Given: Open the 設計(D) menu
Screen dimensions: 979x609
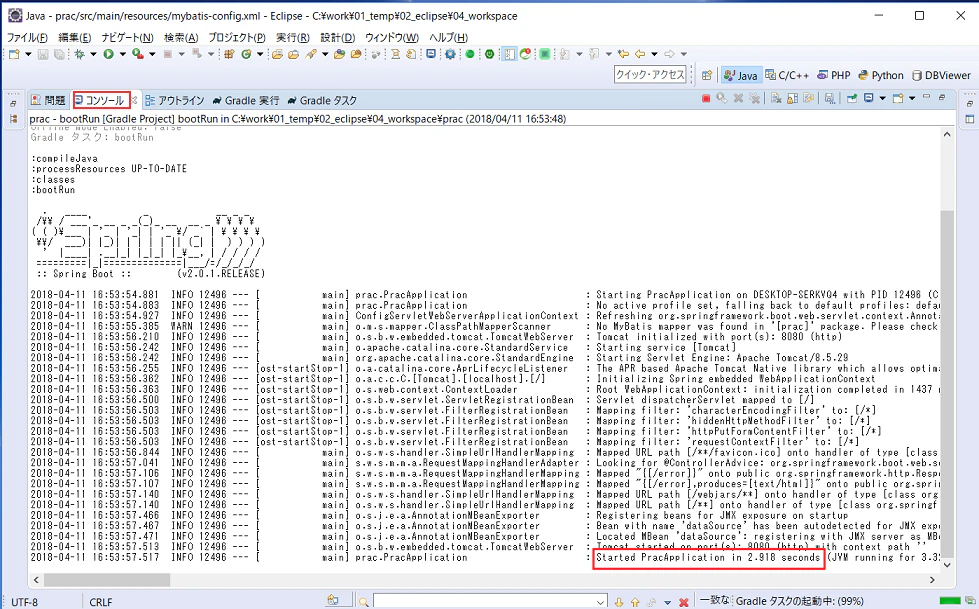Looking at the screenshot, I should click(338, 37).
